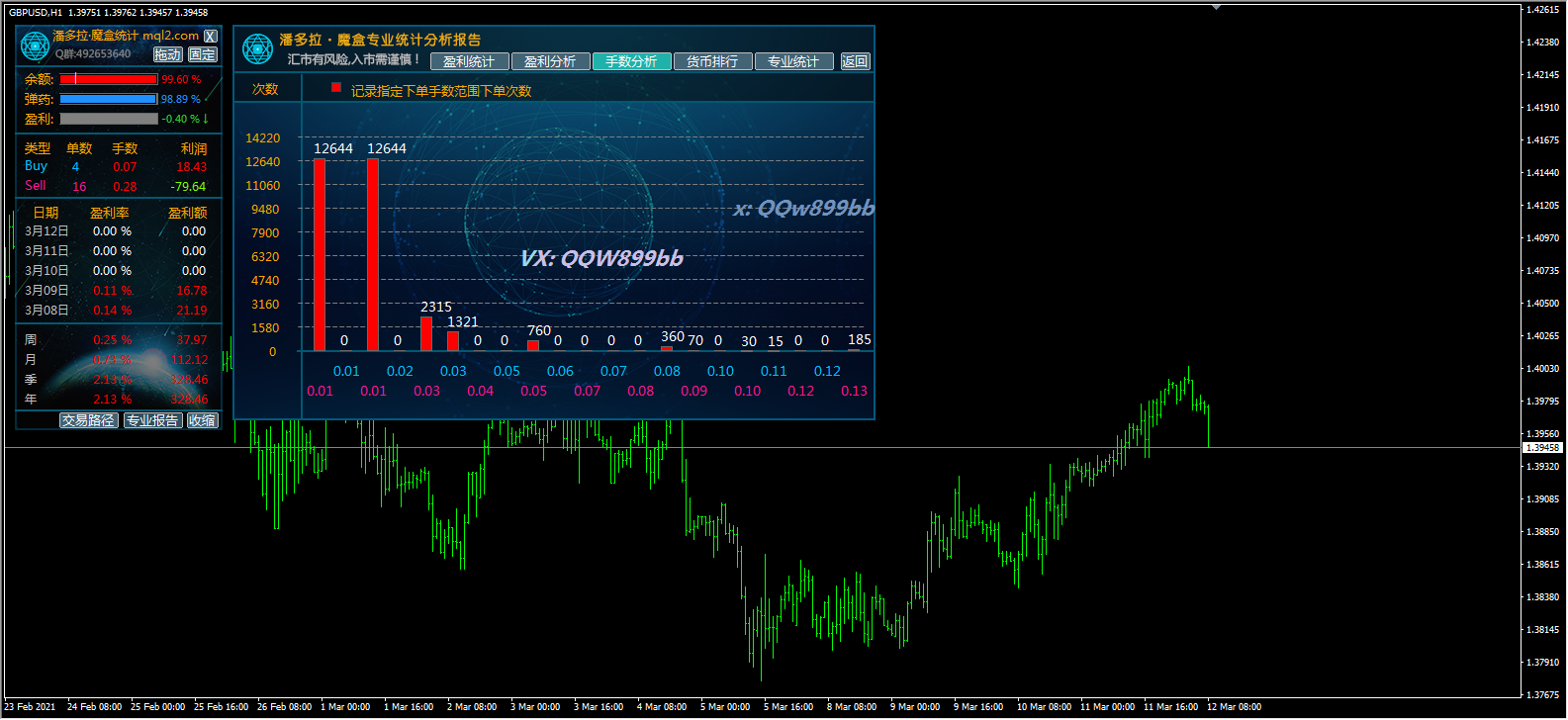Click the current price tag 1.39458 on the price scale
The width and height of the screenshot is (1568, 720).
[1543, 448]
